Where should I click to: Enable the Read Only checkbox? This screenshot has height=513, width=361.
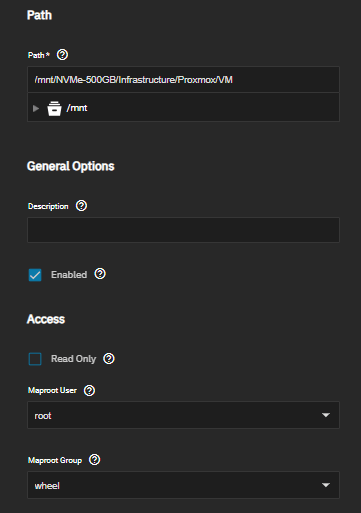click(35, 359)
